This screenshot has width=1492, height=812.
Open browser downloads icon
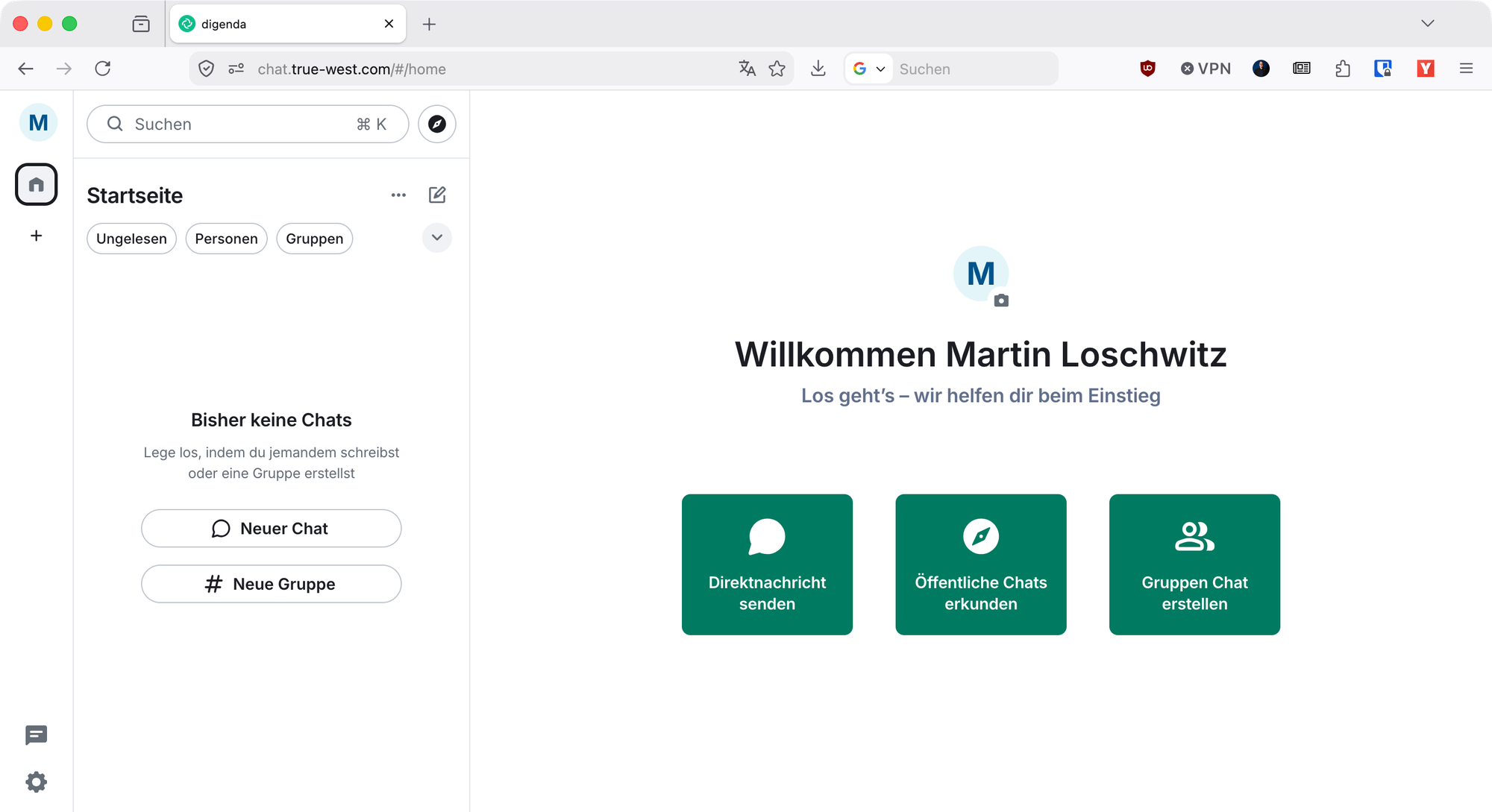818,69
